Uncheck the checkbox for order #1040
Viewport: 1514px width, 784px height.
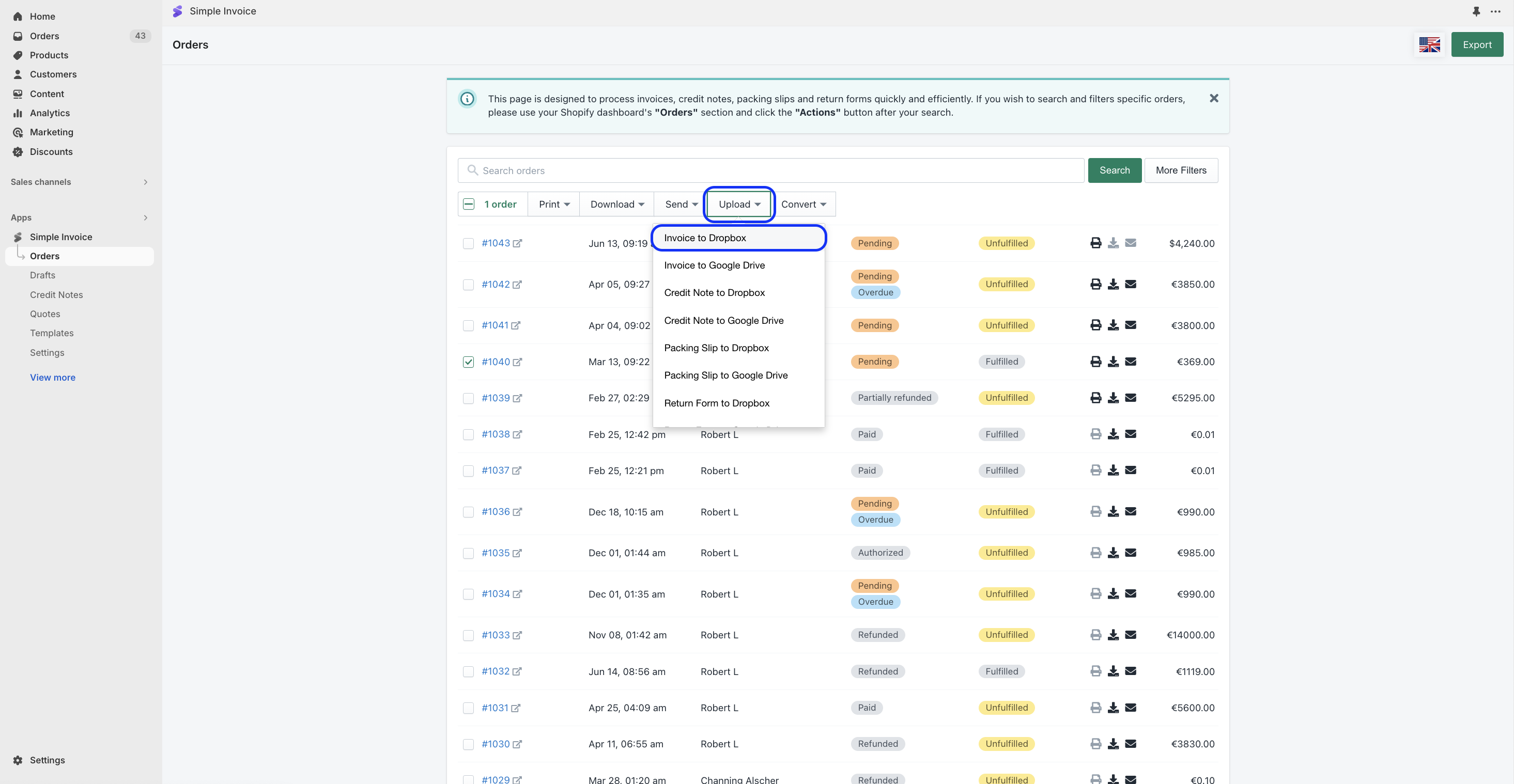468,362
